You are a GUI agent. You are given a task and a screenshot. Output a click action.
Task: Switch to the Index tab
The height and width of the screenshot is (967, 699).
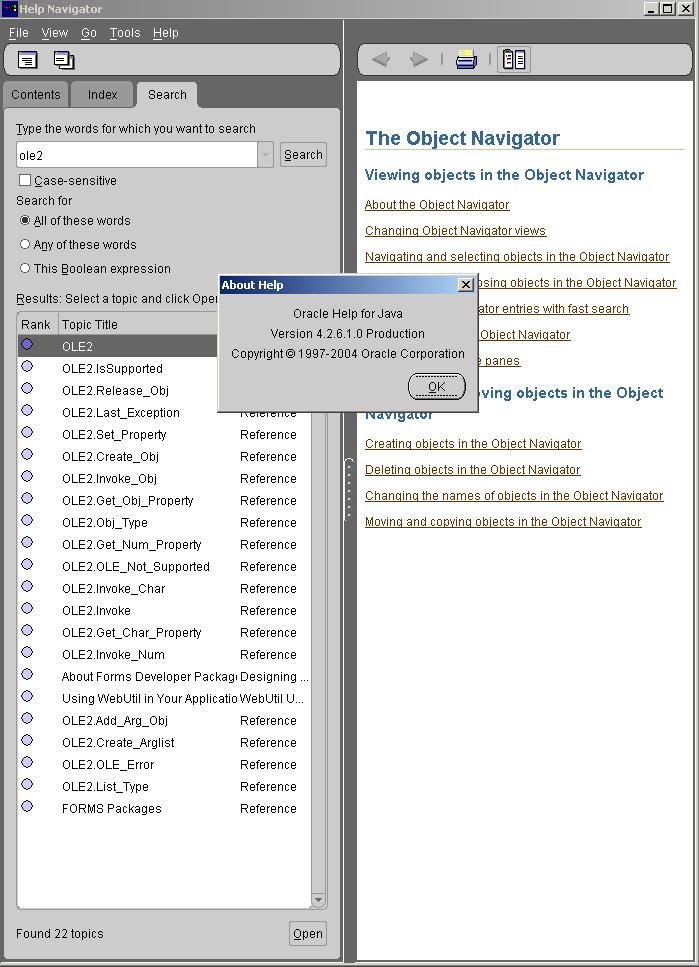click(x=102, y=95)
